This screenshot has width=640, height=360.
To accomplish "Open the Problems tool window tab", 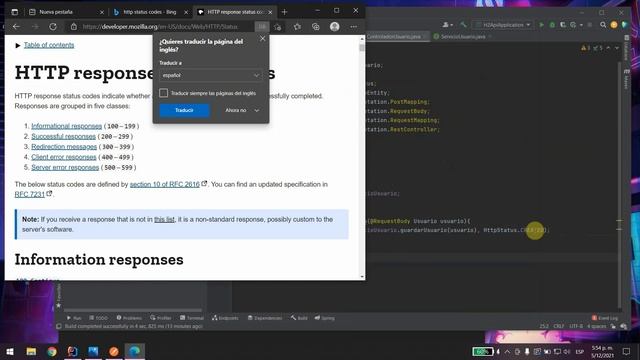I will (129, 318).
